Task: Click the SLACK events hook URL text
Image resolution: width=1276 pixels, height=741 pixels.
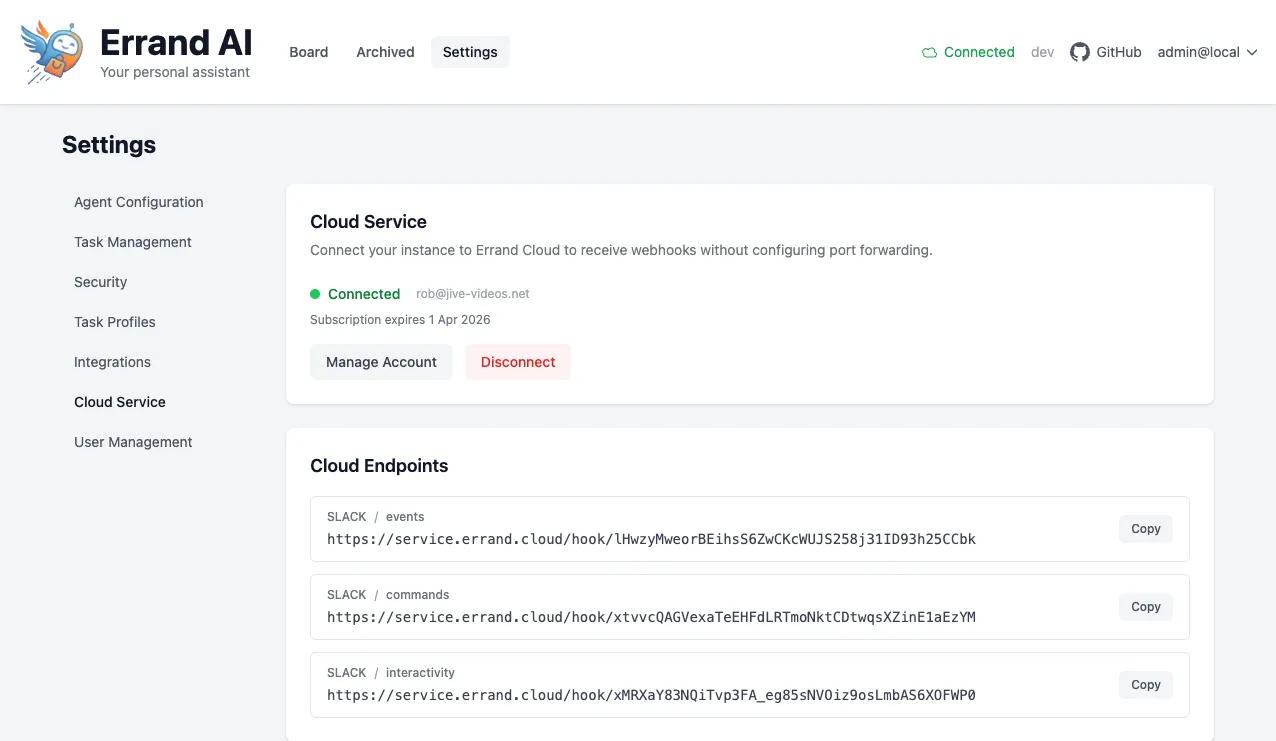Action: 651,539
